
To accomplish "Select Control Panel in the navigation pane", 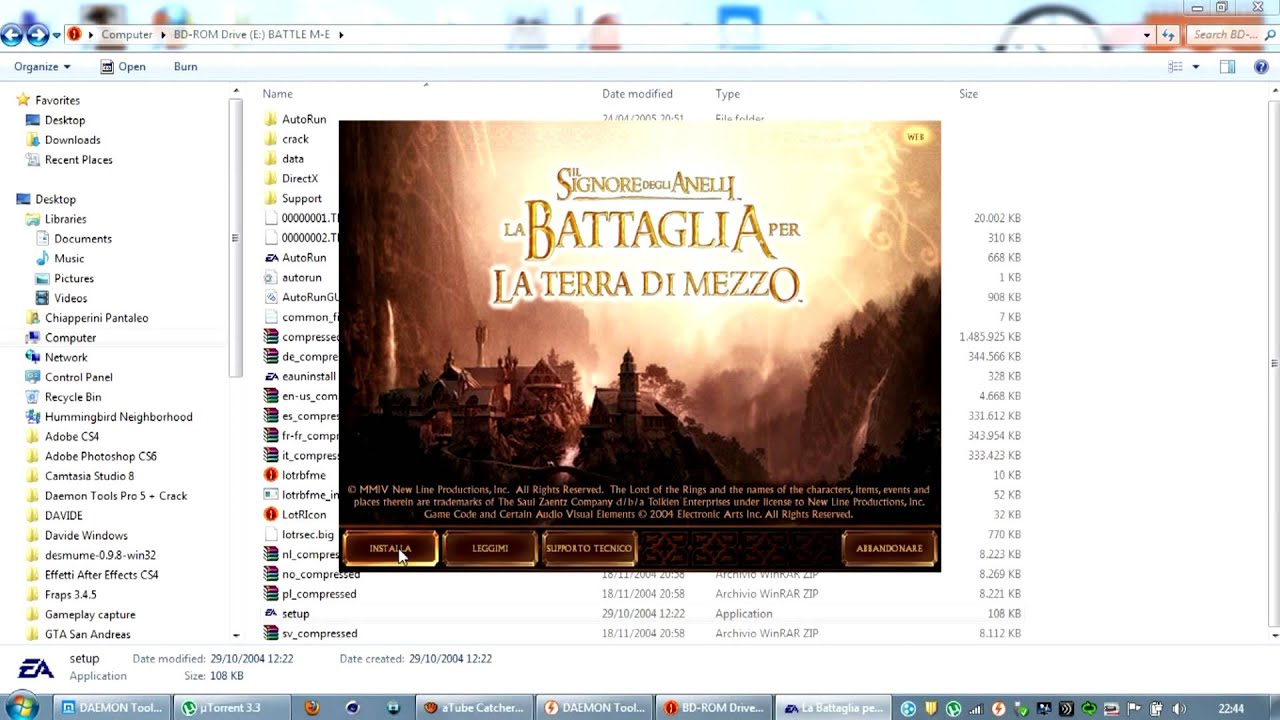I will click(78, 377).
